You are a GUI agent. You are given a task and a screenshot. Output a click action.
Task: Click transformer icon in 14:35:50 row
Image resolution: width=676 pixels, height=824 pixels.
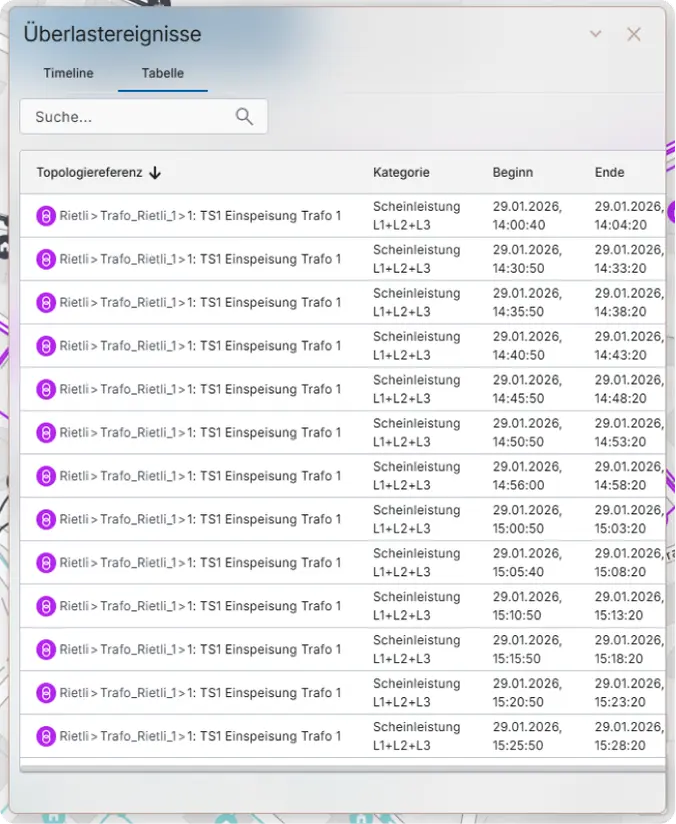click(46, 303)
